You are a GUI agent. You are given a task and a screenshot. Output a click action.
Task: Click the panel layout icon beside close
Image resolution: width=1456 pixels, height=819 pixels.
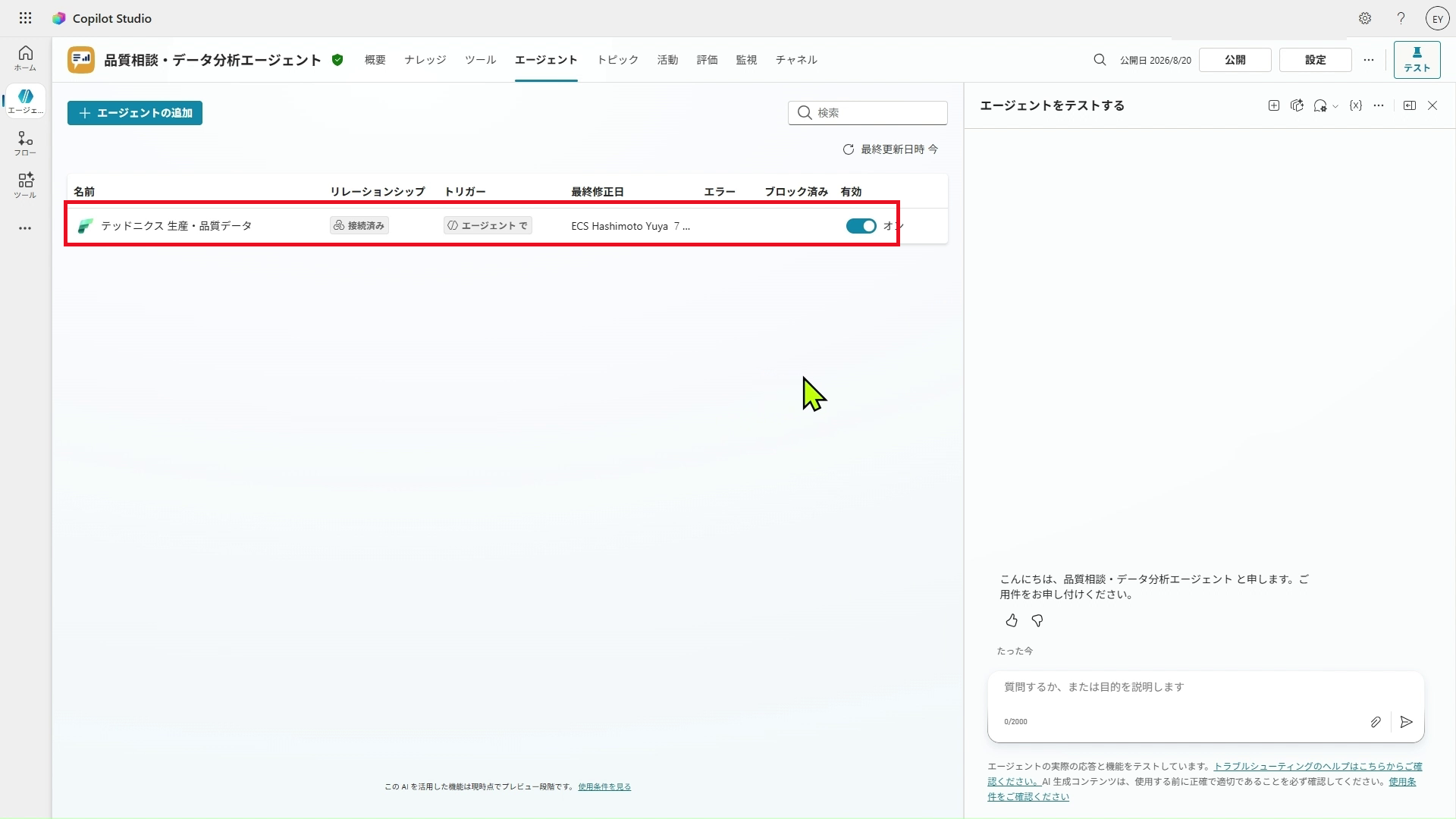tap(1410, 105)
